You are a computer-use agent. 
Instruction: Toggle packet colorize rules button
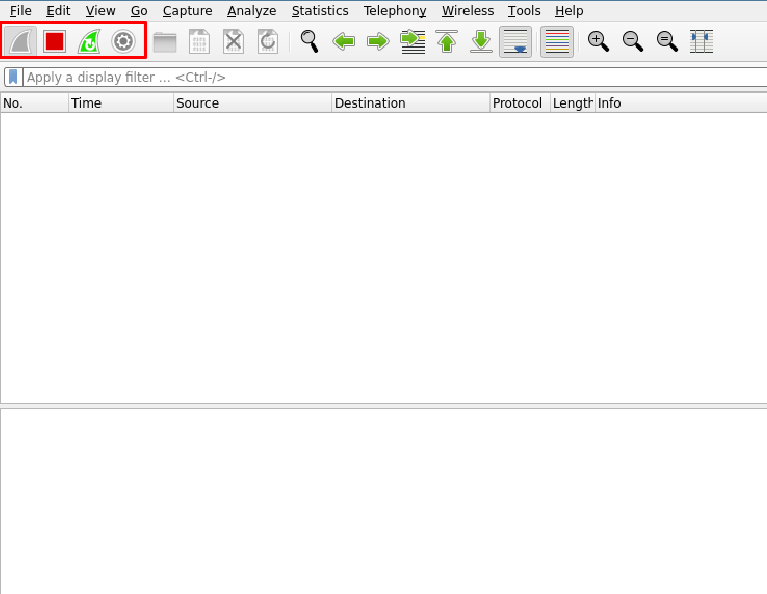[557, 42]
